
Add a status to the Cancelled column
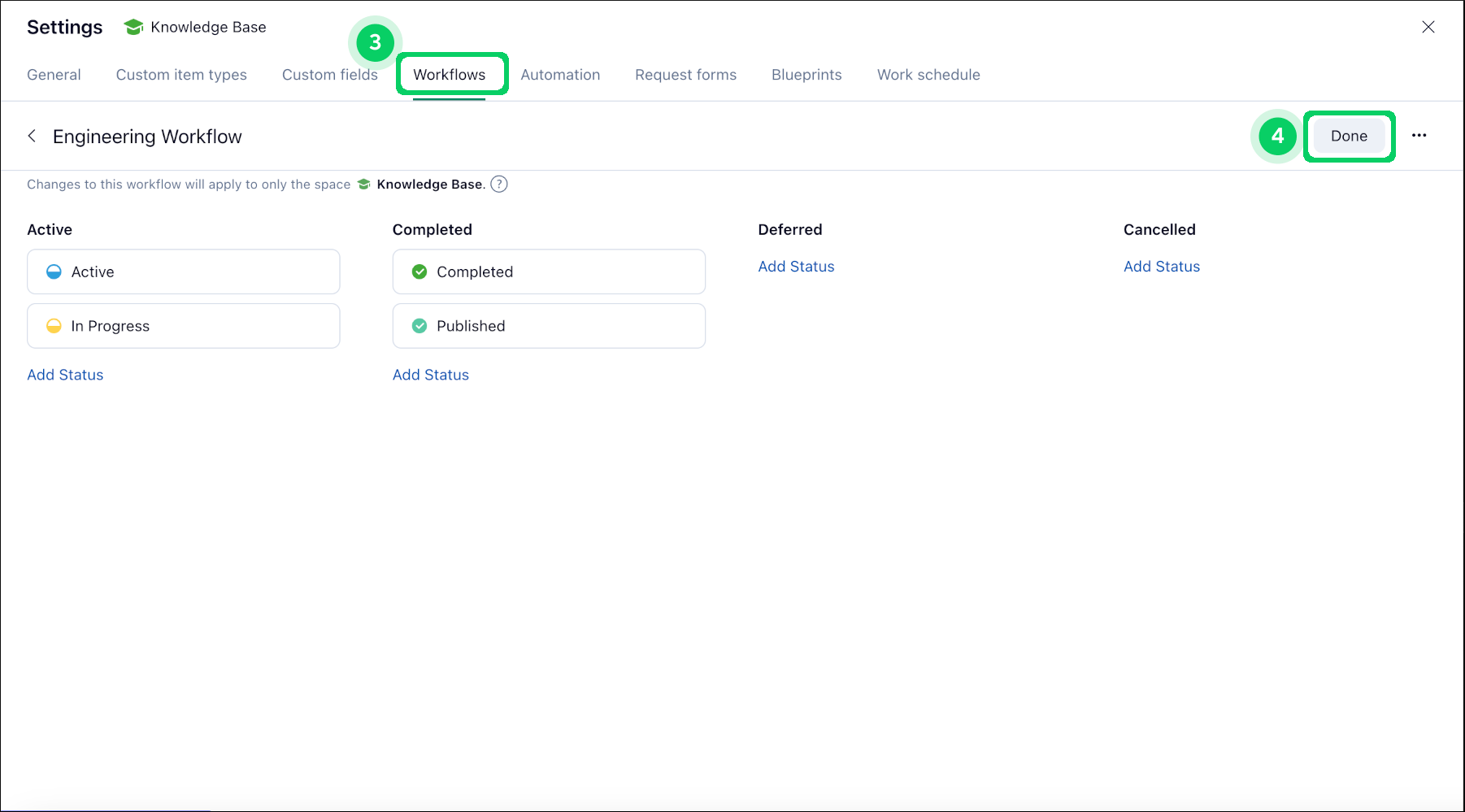[1162, 266]
